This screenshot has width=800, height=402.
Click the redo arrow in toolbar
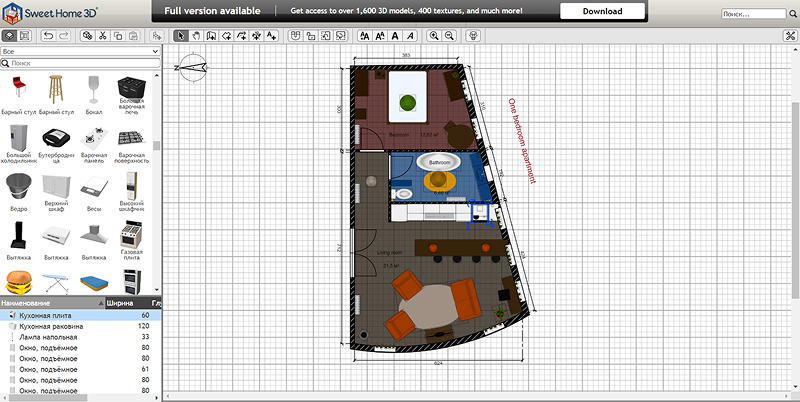pyautogui.click(x=64, y=35)
